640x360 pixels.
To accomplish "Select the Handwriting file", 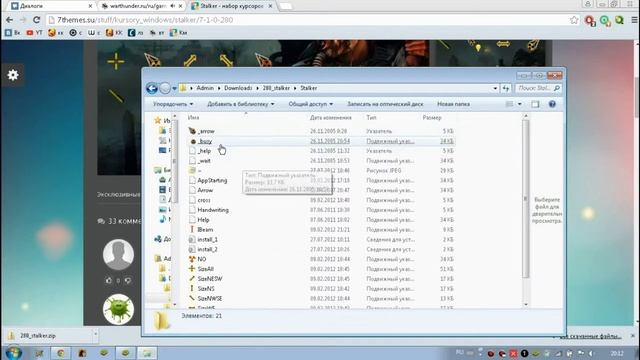I will tap(213, 210).
